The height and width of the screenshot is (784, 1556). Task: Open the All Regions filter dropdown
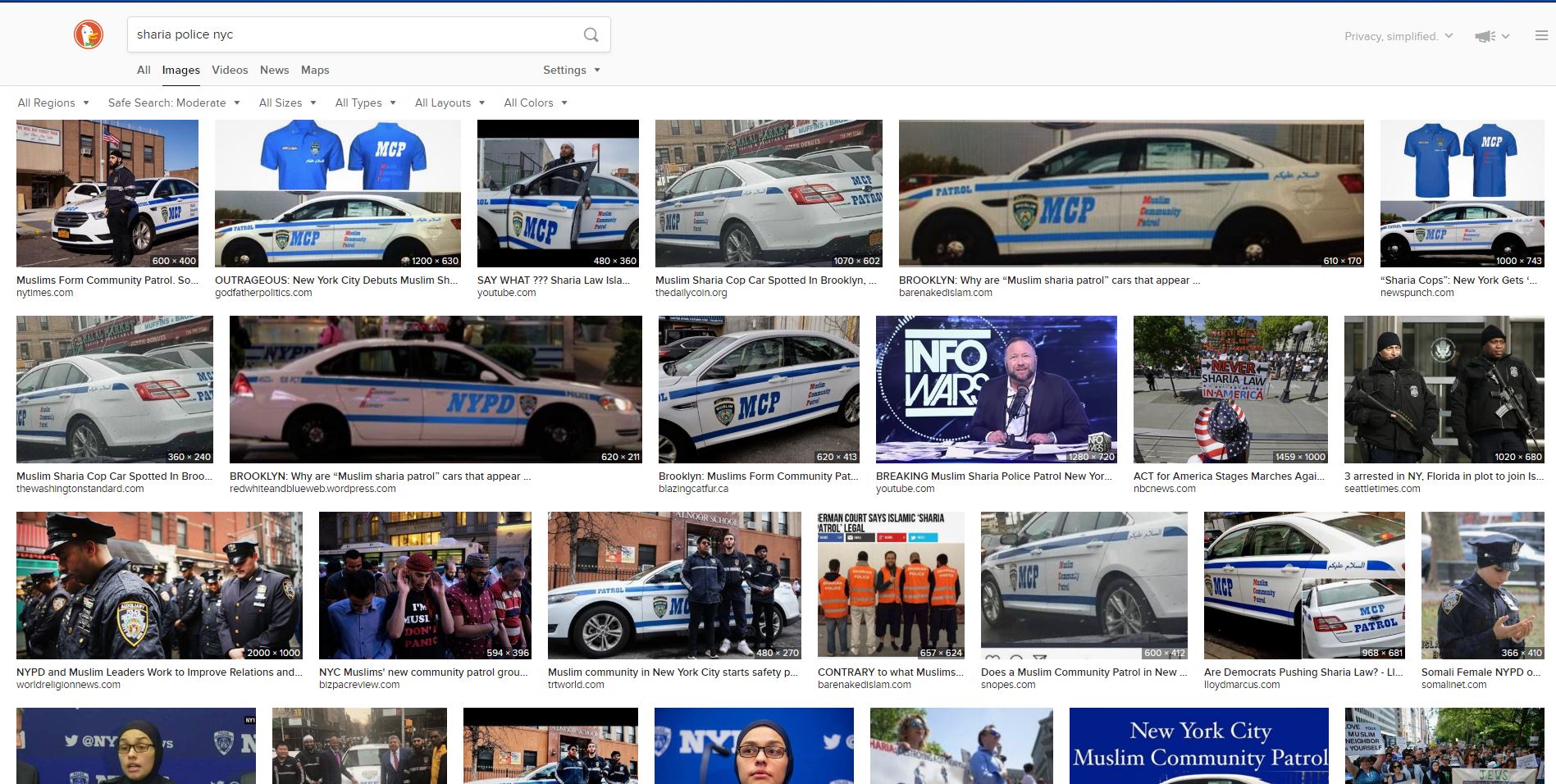[x=53, y=103]
